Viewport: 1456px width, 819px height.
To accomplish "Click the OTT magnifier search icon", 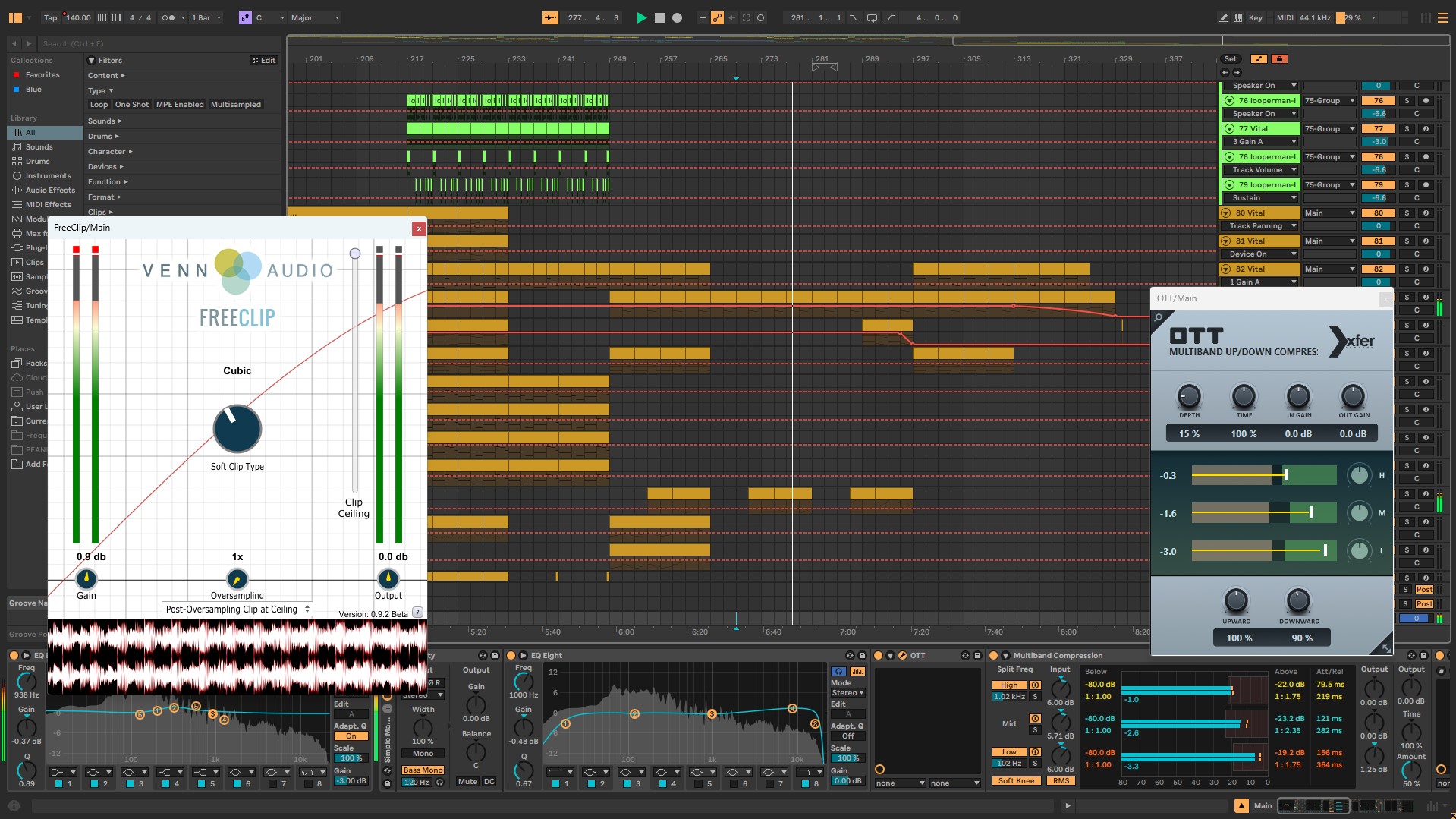I will [x=1159, y=317].
